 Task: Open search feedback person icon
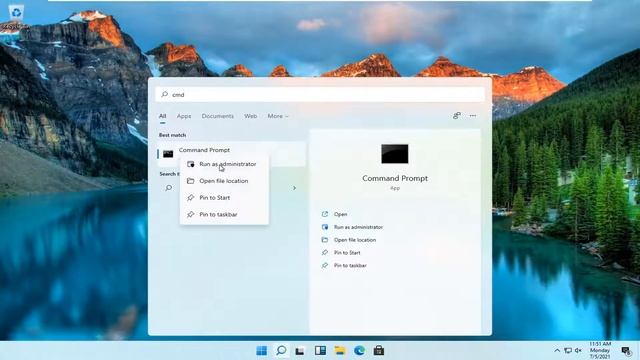click(457, 116)
